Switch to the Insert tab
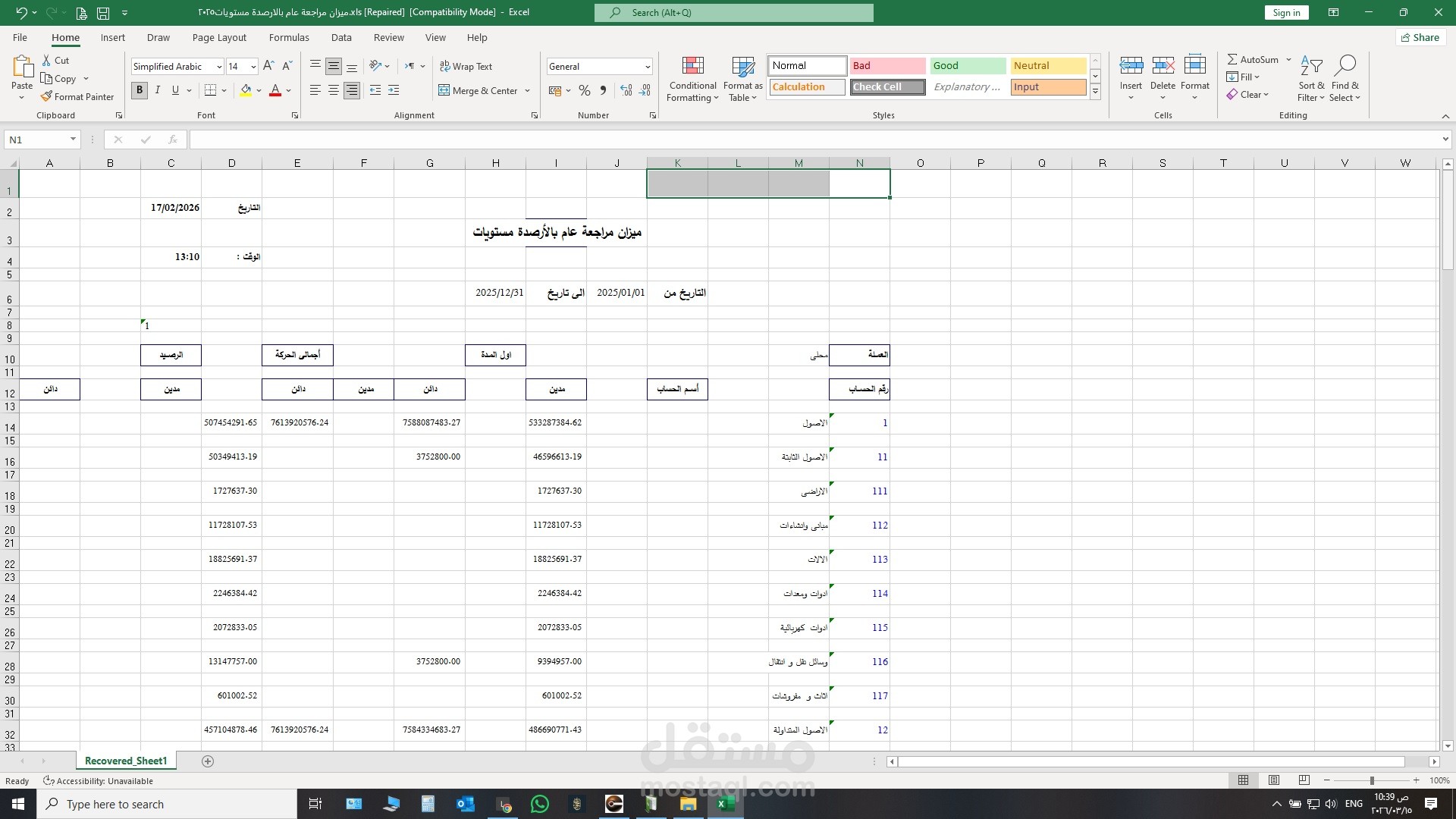The image size is (1456, 819). pos(113,37)
